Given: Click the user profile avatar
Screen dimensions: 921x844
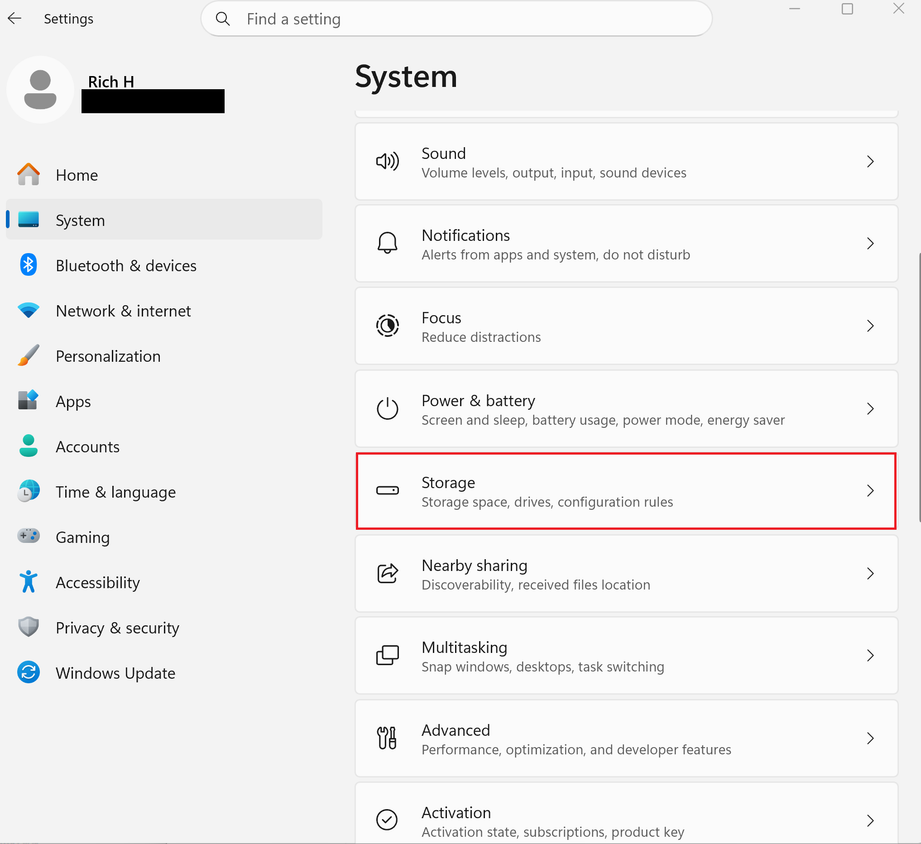Looking at the screenshot, I should coord(40,89).
